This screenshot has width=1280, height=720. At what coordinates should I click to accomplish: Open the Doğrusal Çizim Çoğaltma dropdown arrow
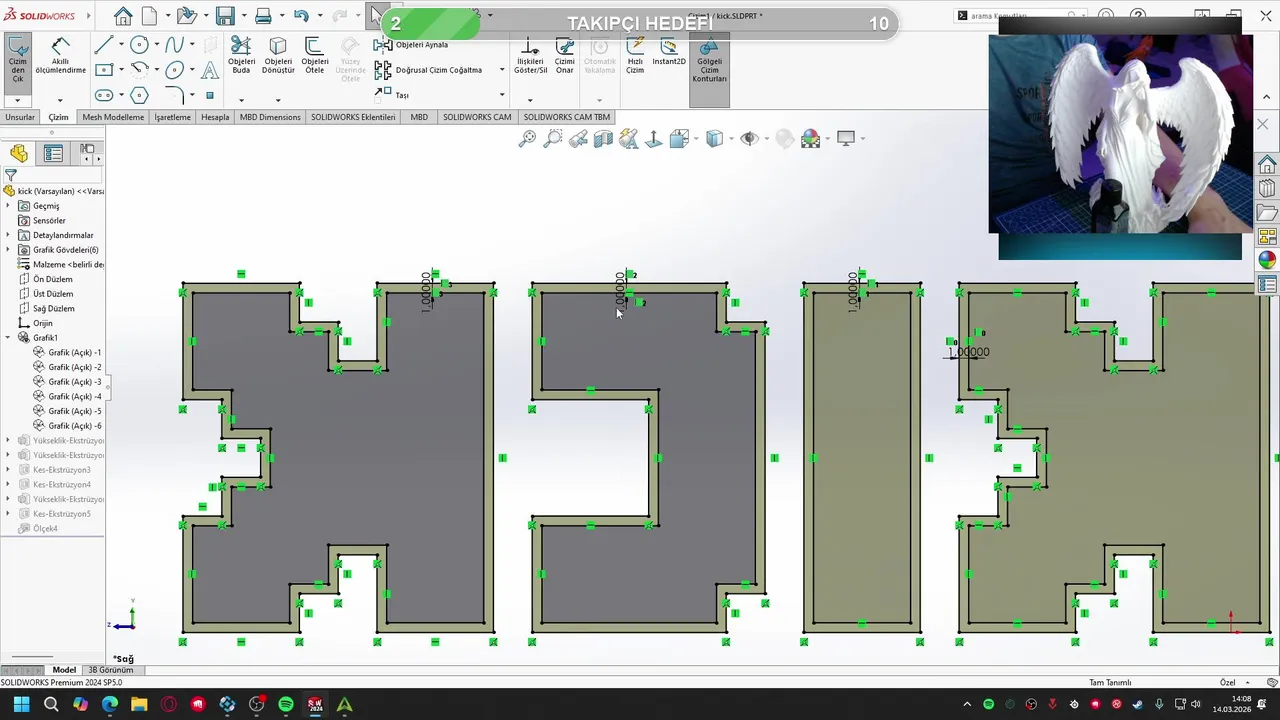(x=502, y=70)
